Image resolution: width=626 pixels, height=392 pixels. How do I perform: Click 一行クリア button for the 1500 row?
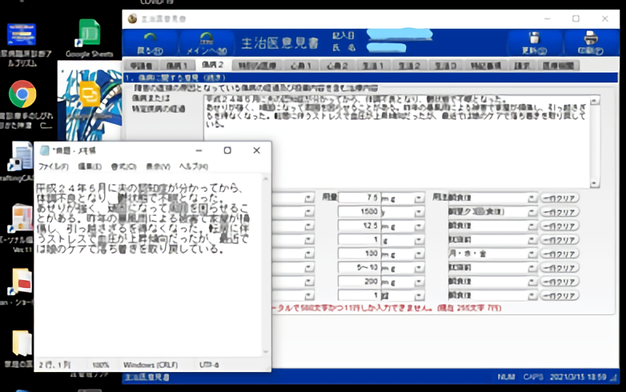point(559,212)
